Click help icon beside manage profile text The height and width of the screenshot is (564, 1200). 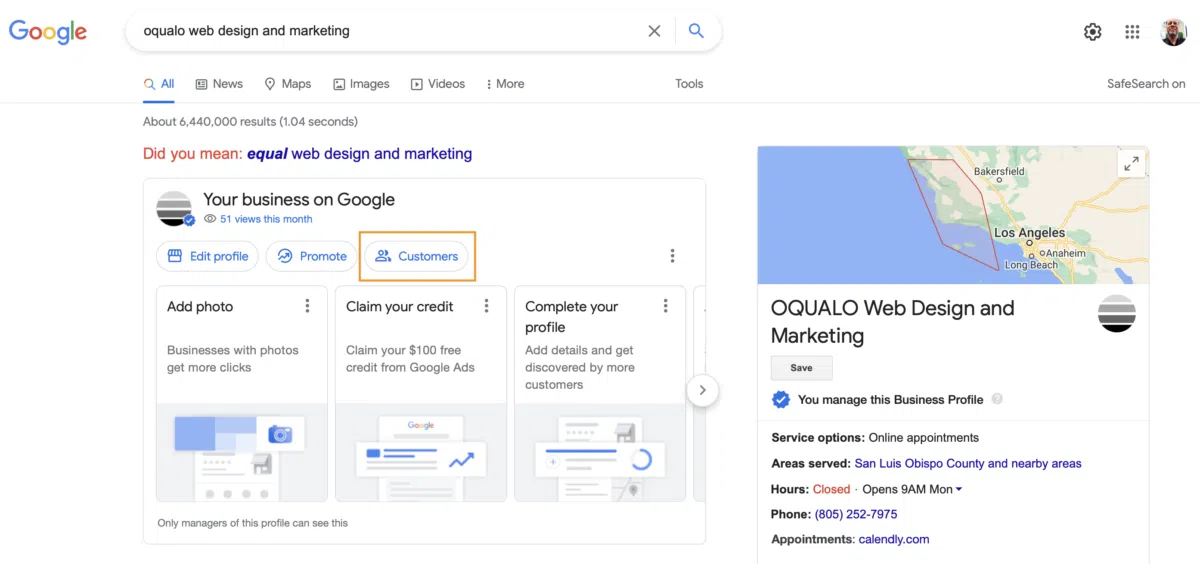[x=997, y=399]
